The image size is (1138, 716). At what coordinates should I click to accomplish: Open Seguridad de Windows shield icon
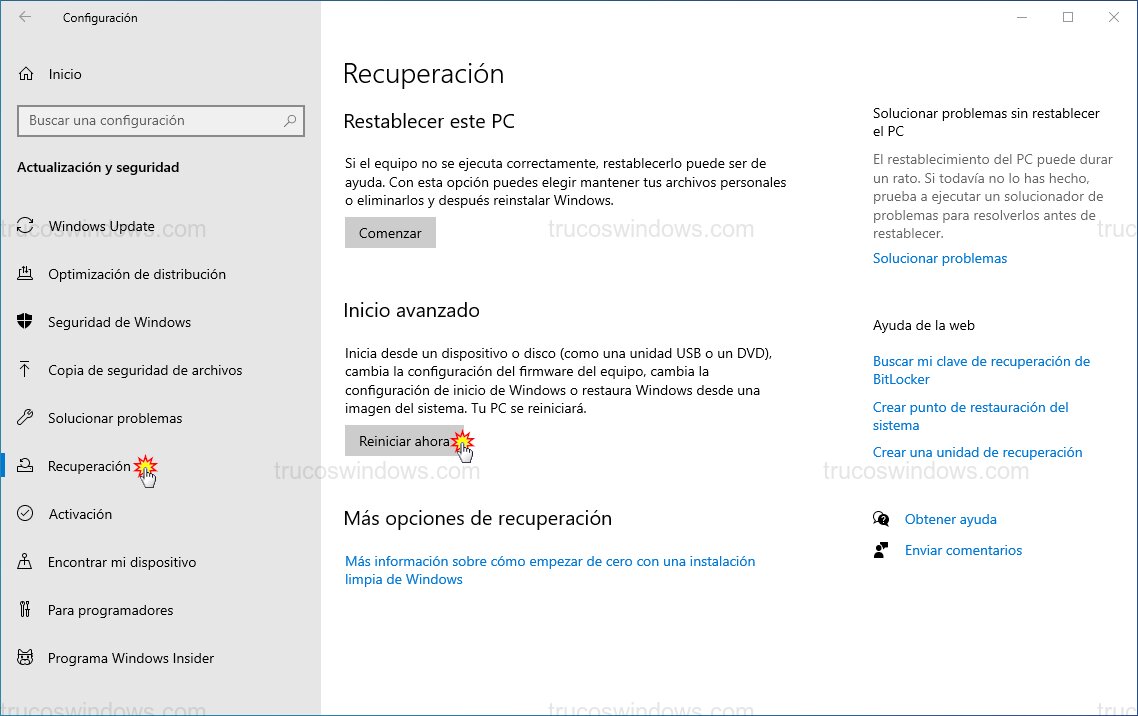click(25, 322)
